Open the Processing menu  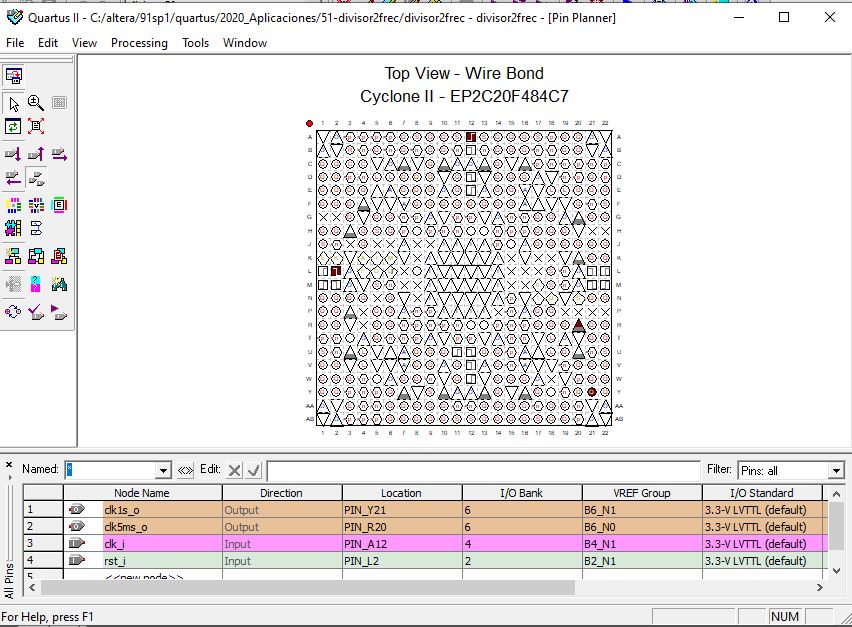[139, 43]
